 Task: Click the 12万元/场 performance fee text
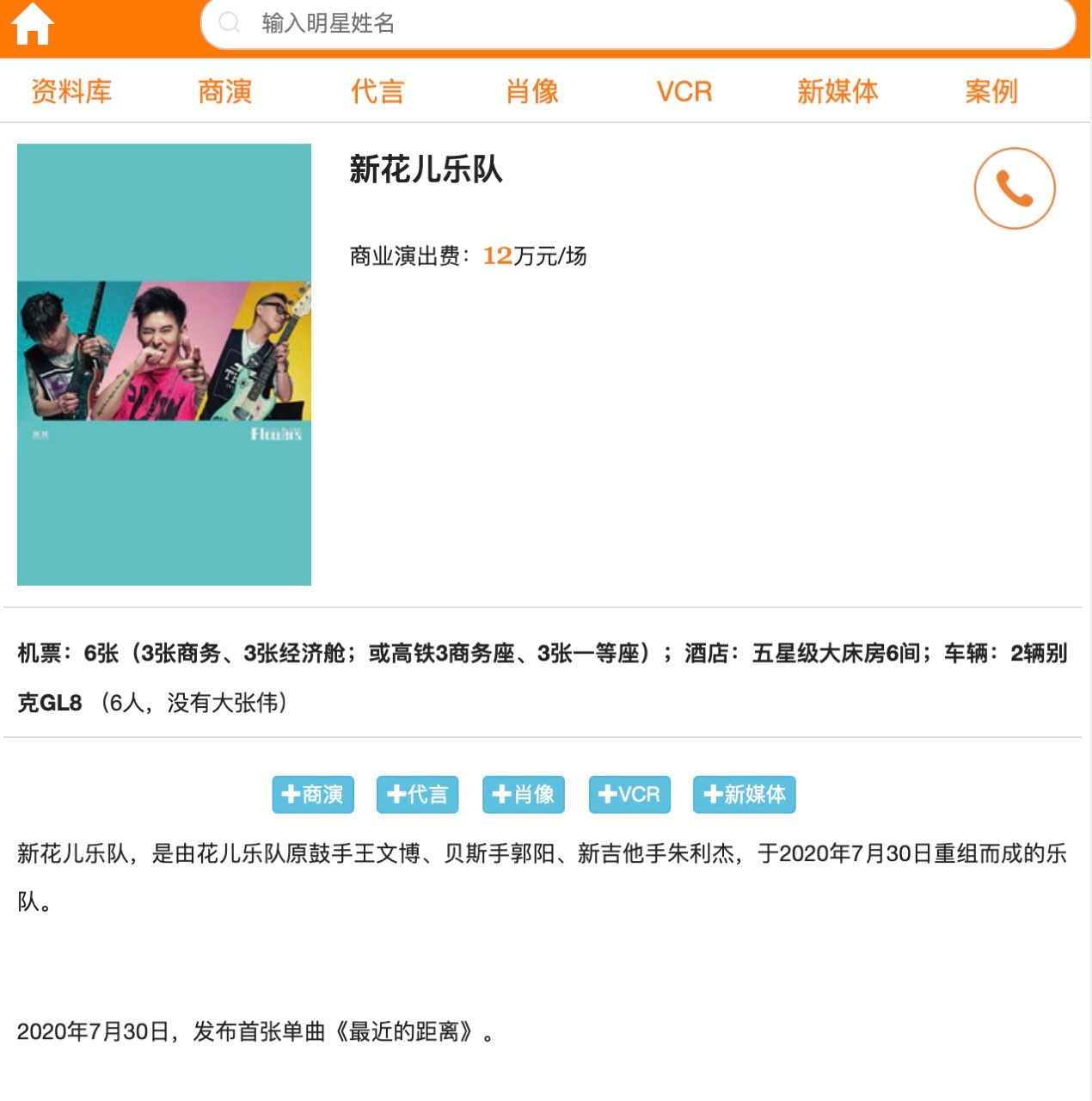(x=535, y=256)
